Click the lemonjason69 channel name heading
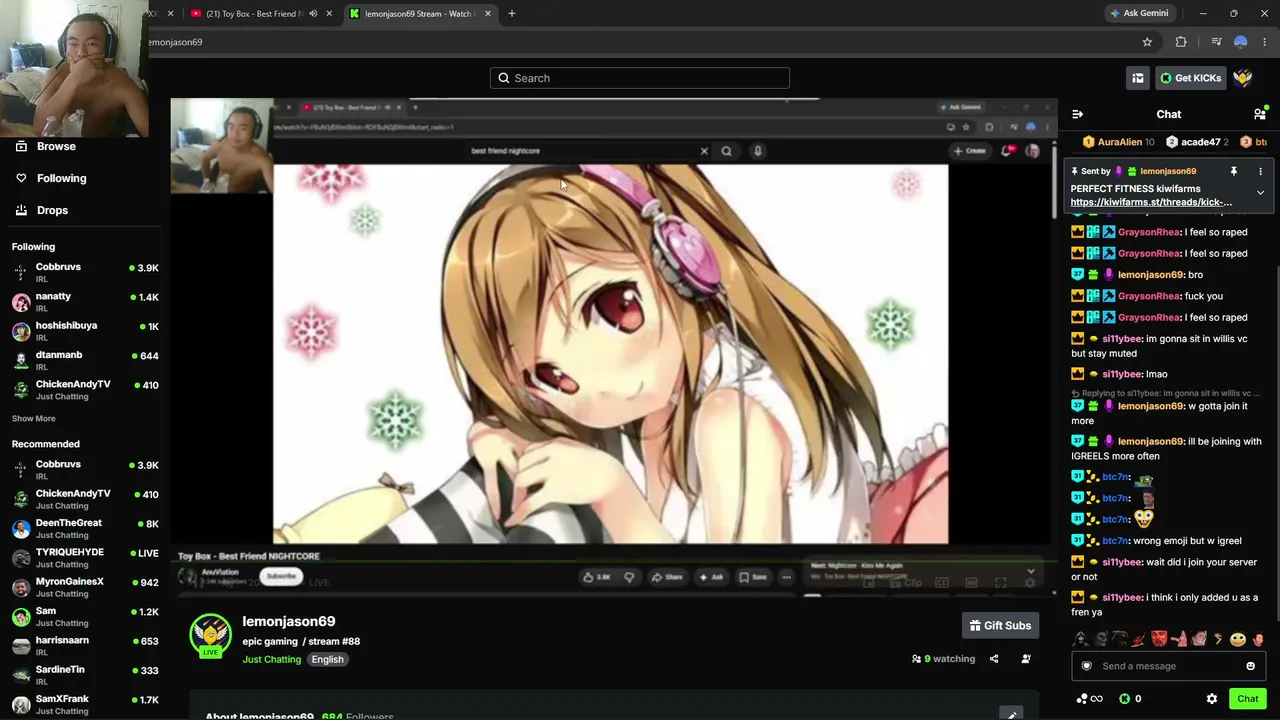This screenshot has height=720, width=1280. point(288,622)
